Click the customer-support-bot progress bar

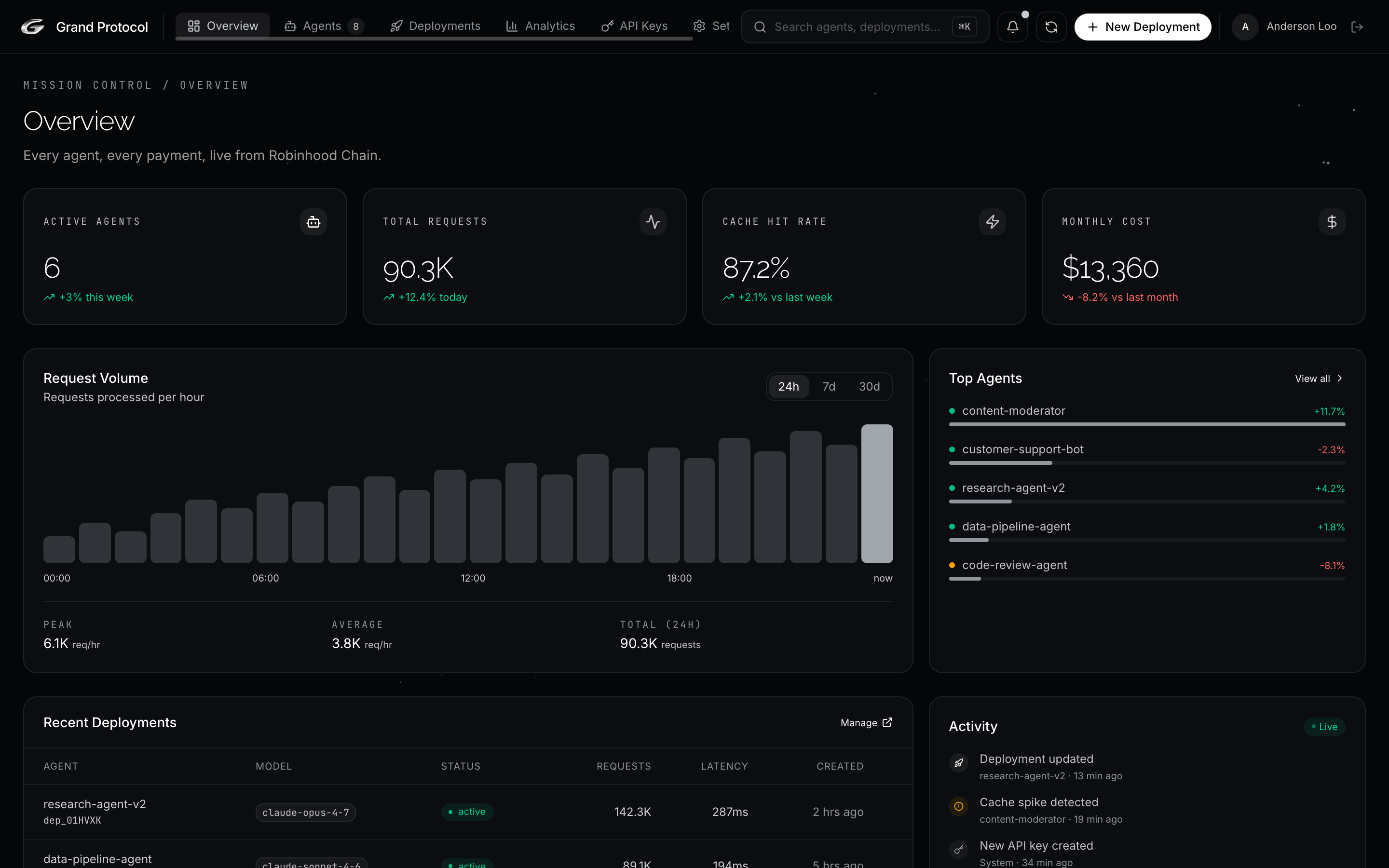coord(1147,463)
